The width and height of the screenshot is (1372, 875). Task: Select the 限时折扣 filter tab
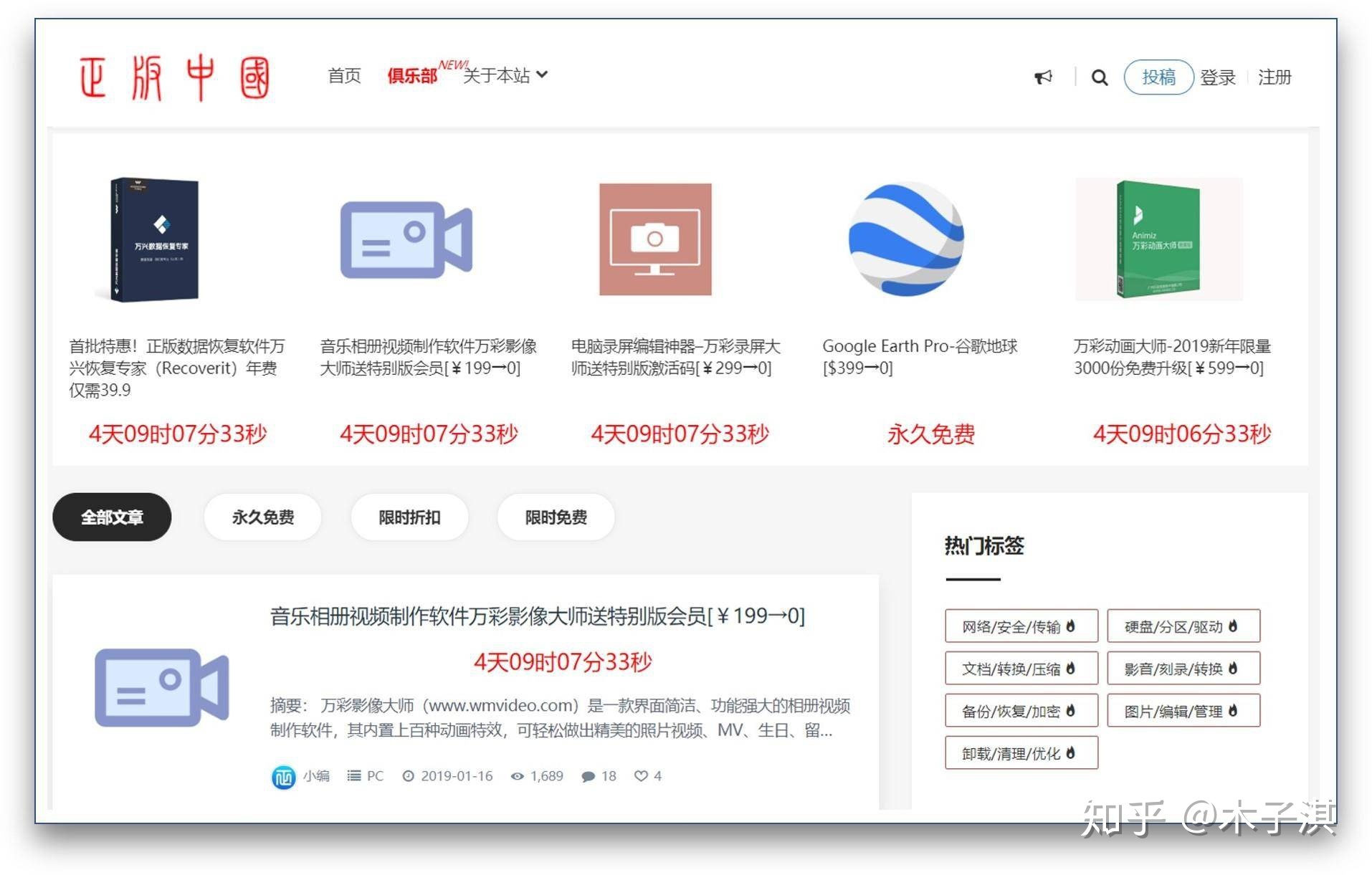[409, 517]
